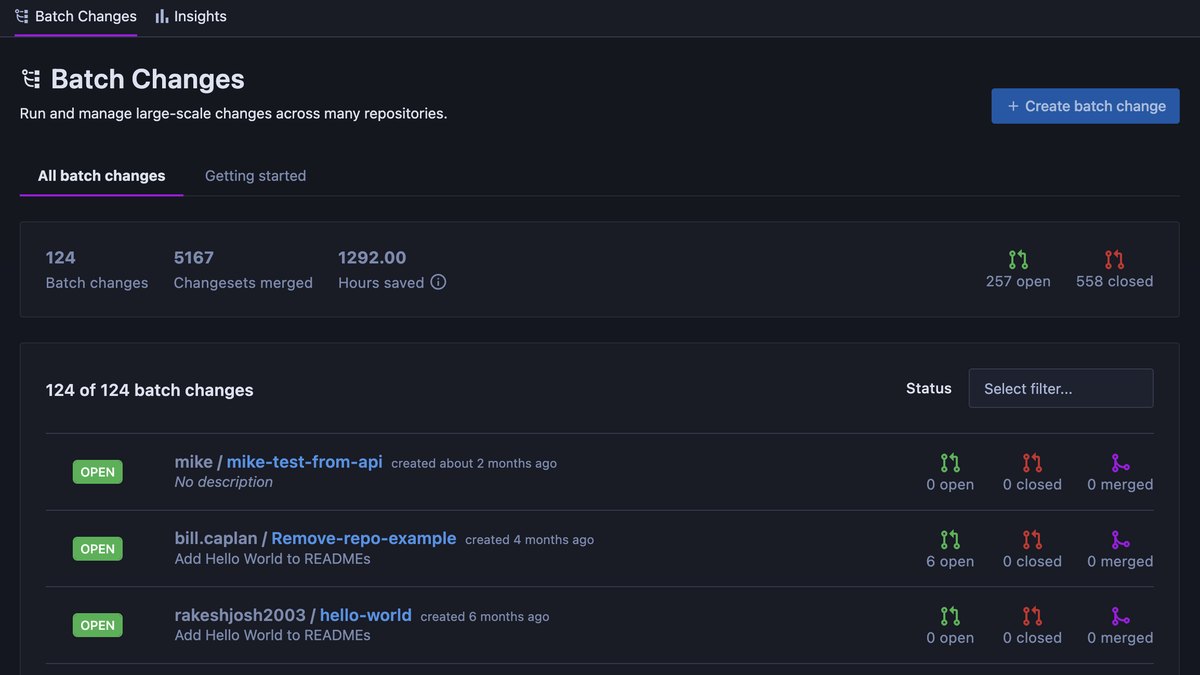This screenshot has height=675, width=1200.
Task: Click the '6 open' count for Remove-repo-example
Action: tap(950, 561)
